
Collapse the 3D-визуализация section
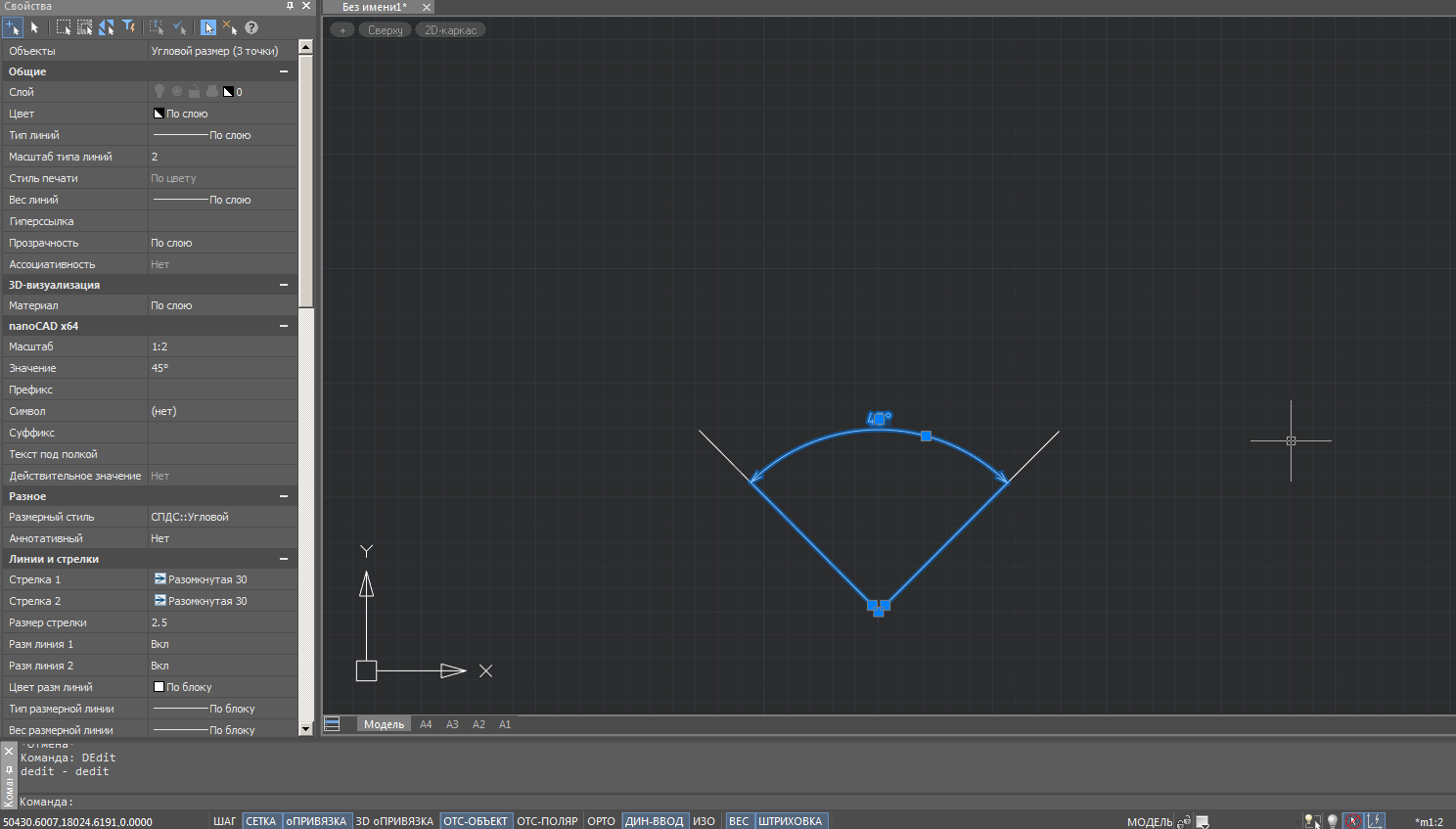(x=284, y=285)
